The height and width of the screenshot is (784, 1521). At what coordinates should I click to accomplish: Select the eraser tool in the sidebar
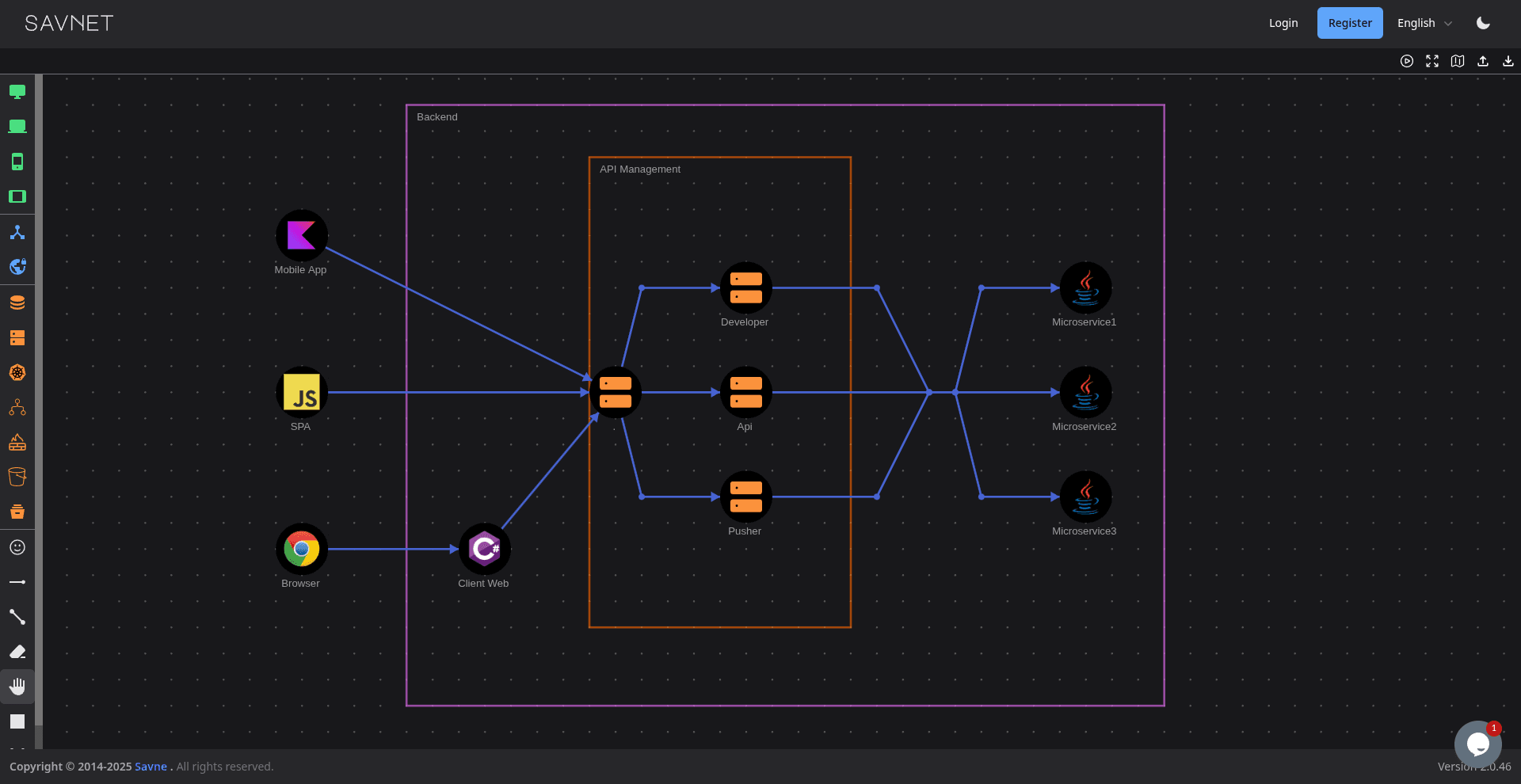pyautogui.click(x=17, y=651)
